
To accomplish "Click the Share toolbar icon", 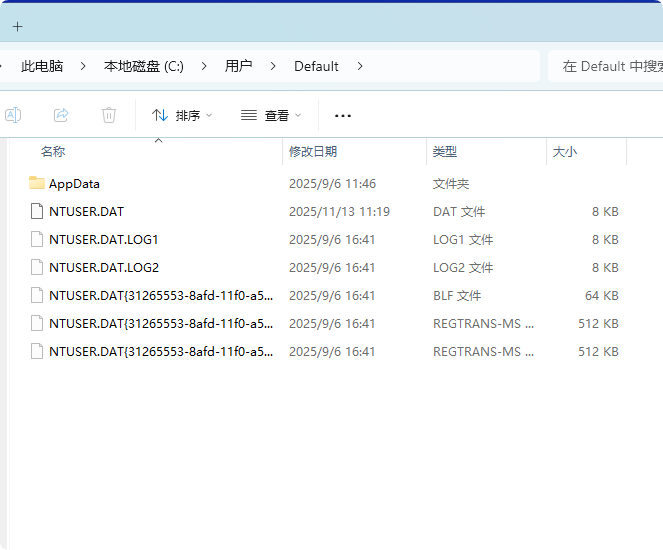I will [x=61, y=115].
